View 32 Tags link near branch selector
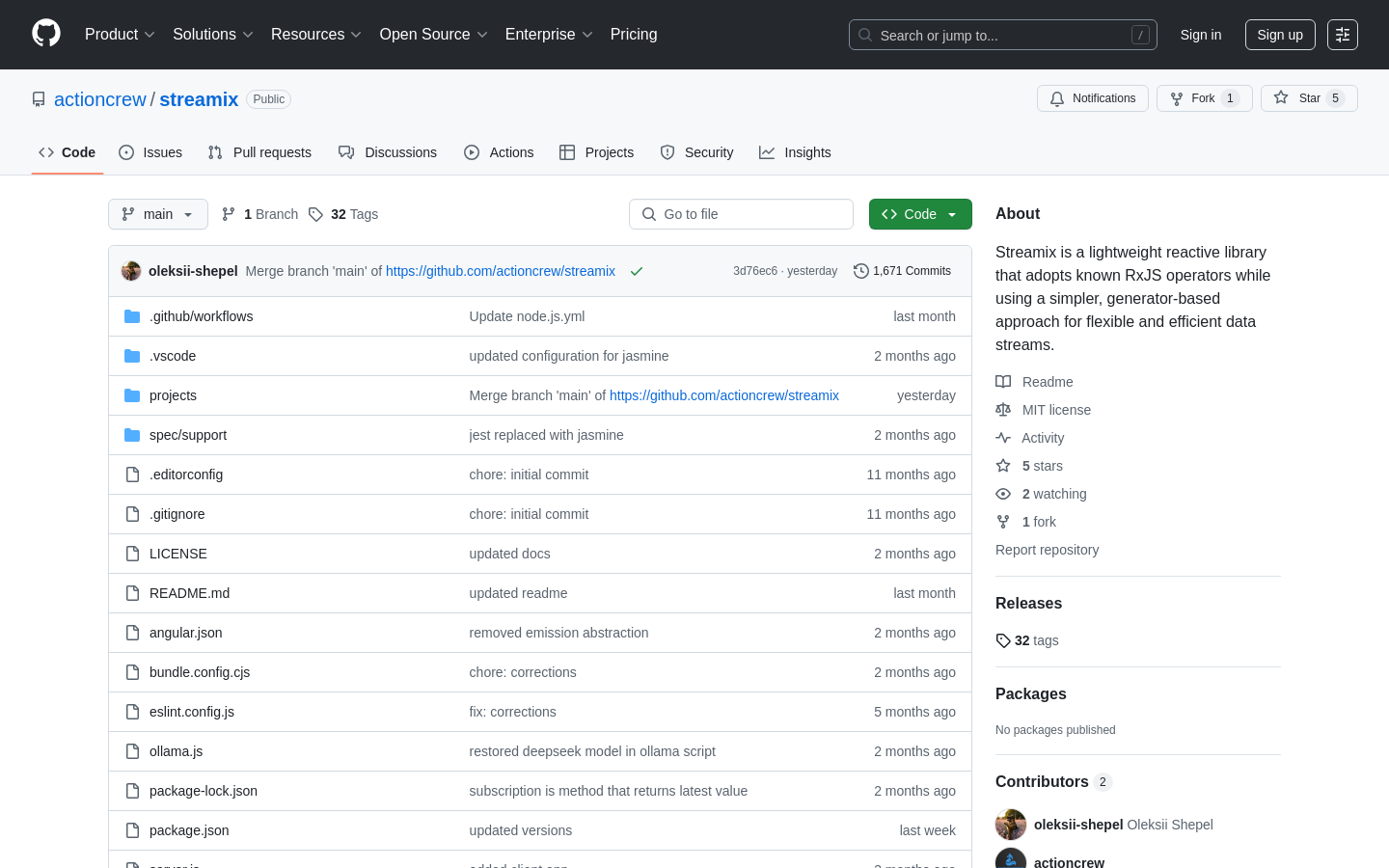The image size is (1389, 868). pos(343,214)
